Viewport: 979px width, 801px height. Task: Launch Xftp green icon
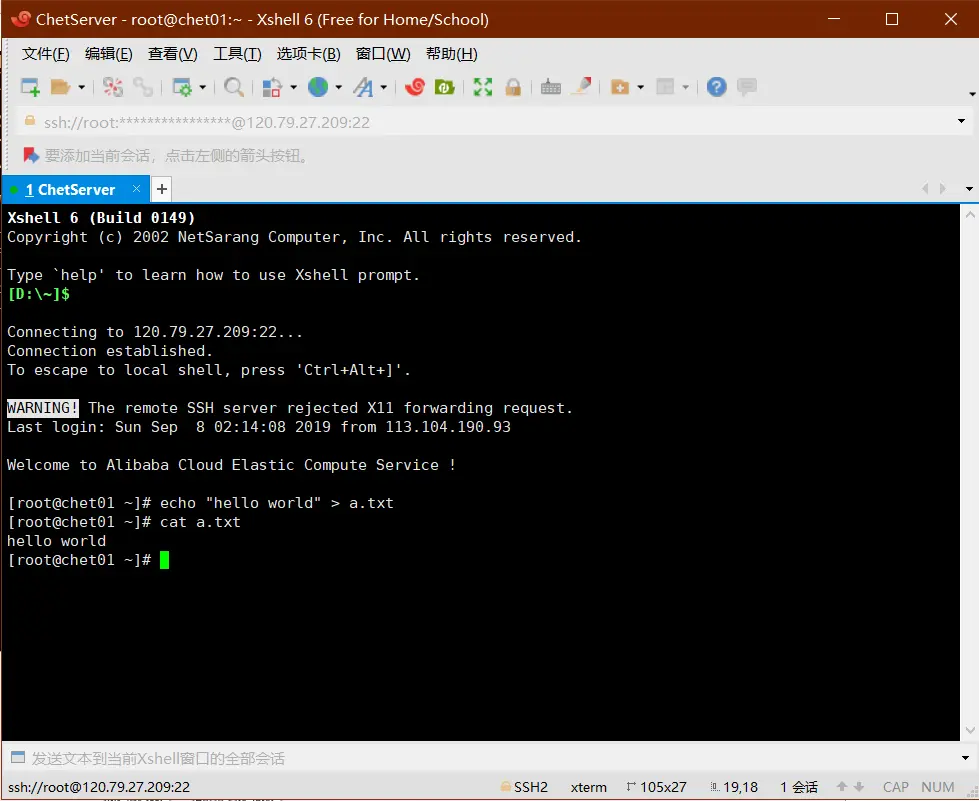(445, 87)
